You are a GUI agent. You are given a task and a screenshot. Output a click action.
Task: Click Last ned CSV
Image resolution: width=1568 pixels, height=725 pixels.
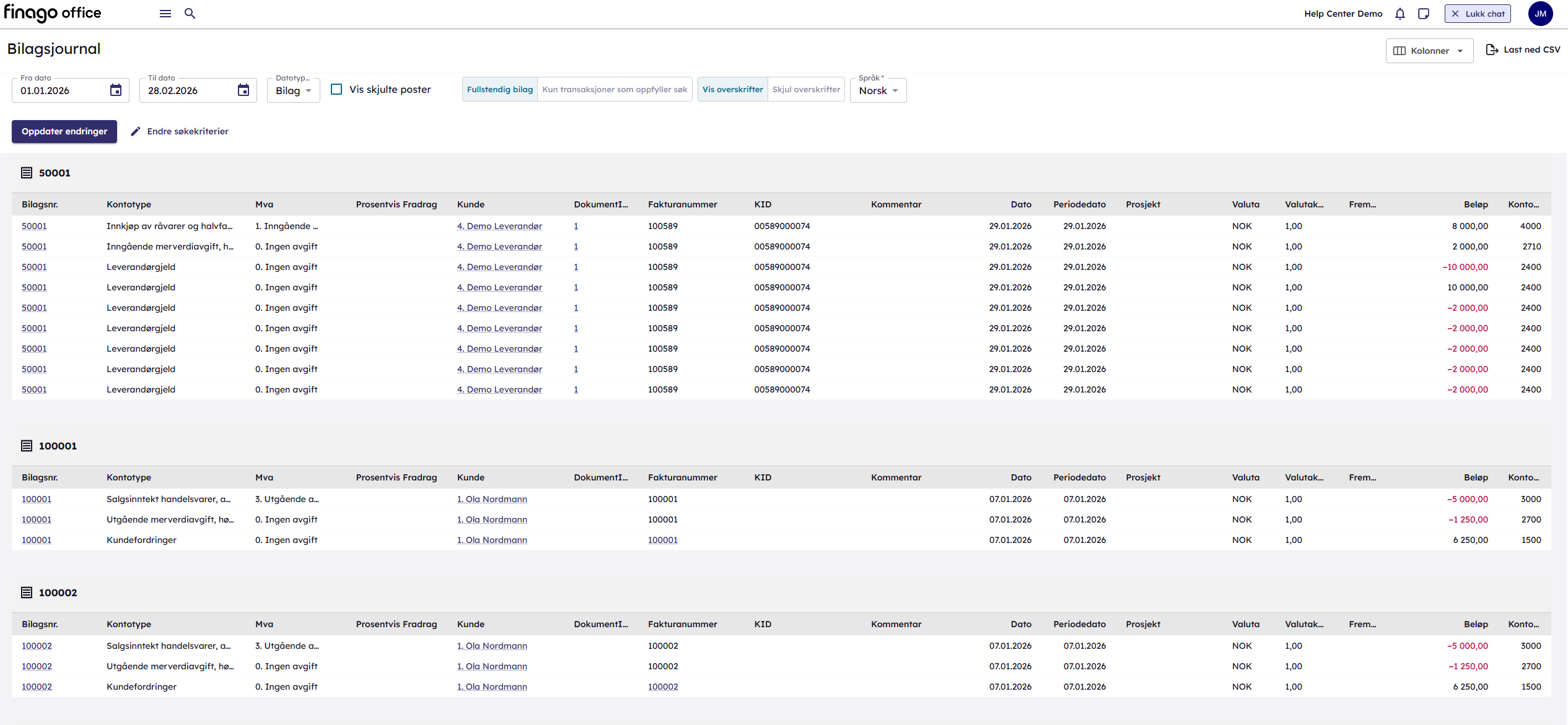point(1523,50)
